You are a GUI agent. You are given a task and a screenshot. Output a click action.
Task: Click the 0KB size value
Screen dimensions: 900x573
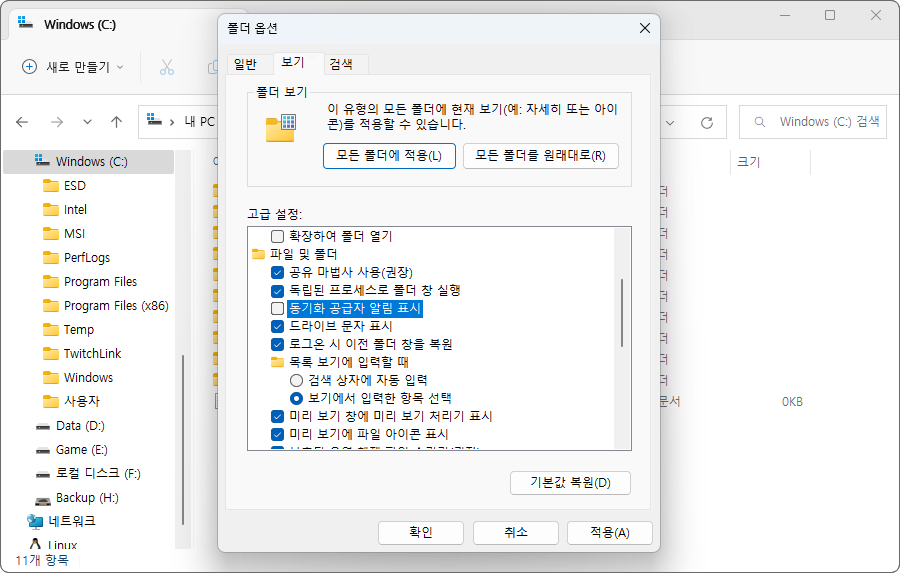(x=792, y=402)
